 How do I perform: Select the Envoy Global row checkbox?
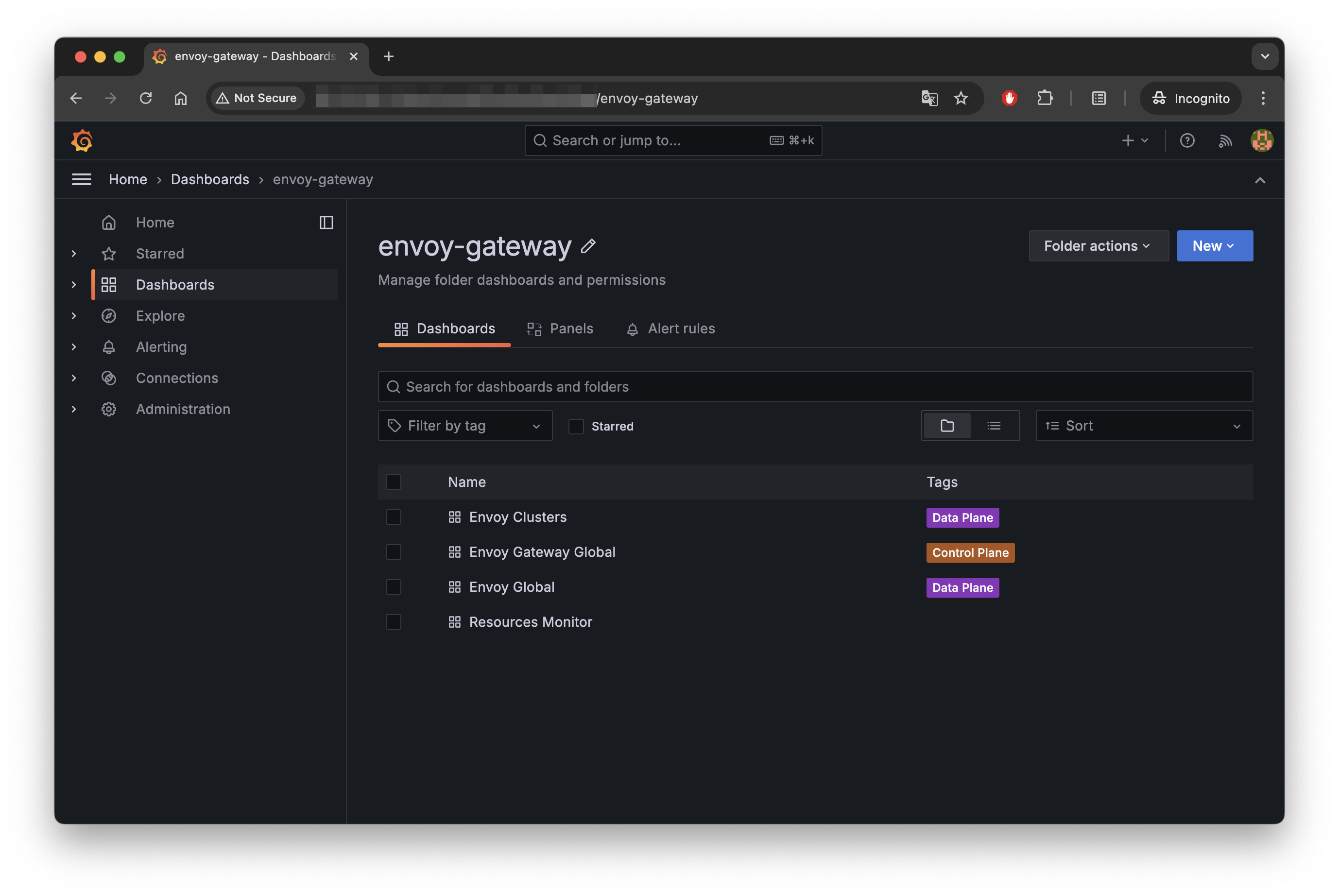394,587
